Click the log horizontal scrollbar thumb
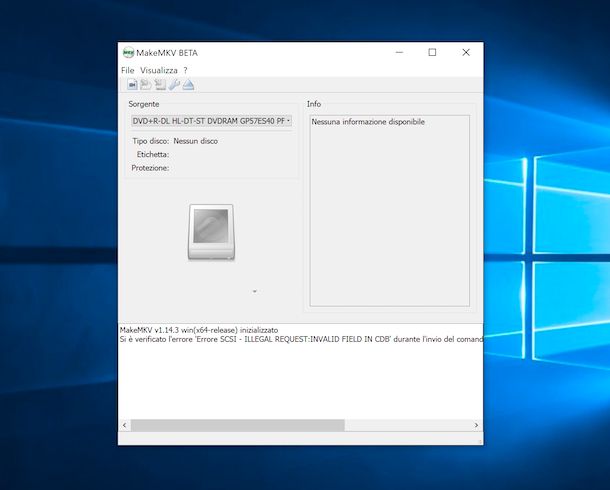Image resolution: width=610 pixels, height=490 pixels. [237, 425]
